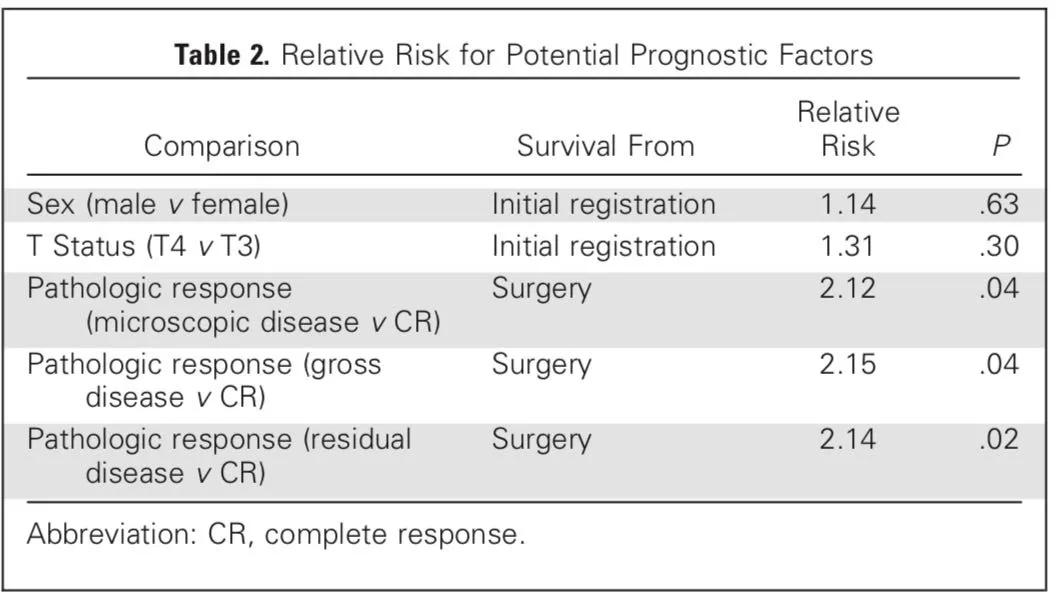Click Initial registration in Sex row
1058x604 pixels.
(x=603, y=205)
